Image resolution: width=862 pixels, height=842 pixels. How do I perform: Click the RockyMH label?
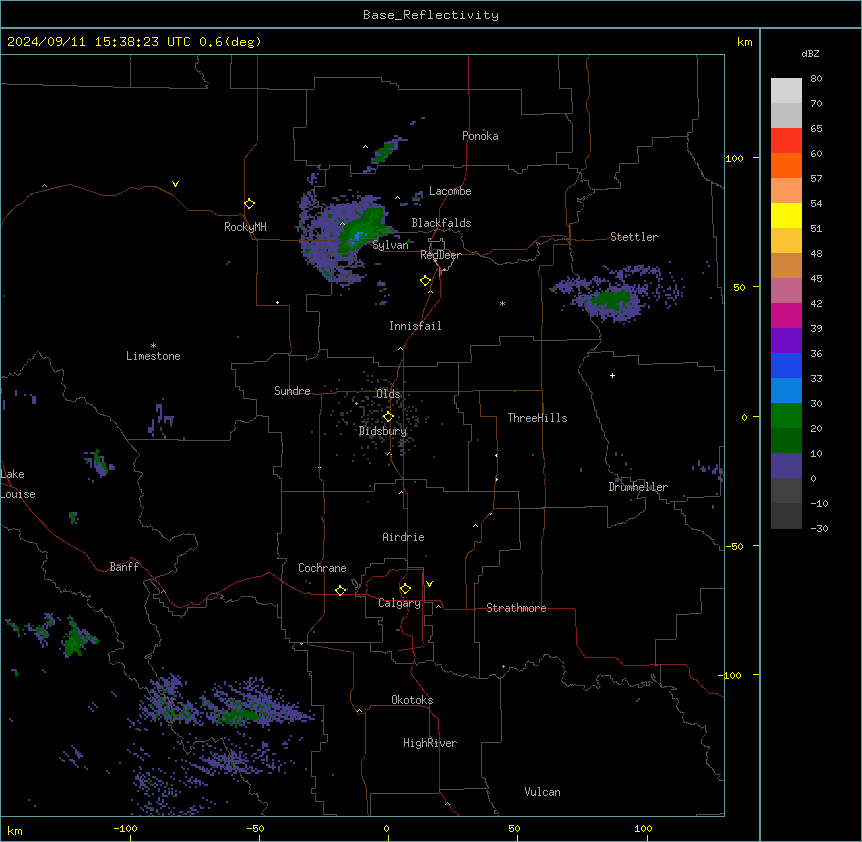click(x=245, y=227)
